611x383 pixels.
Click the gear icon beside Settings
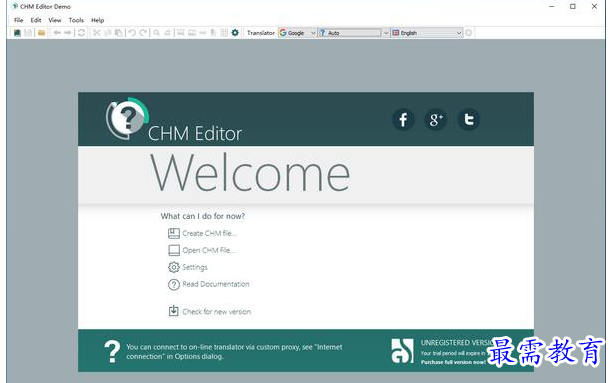coord(174,267)
